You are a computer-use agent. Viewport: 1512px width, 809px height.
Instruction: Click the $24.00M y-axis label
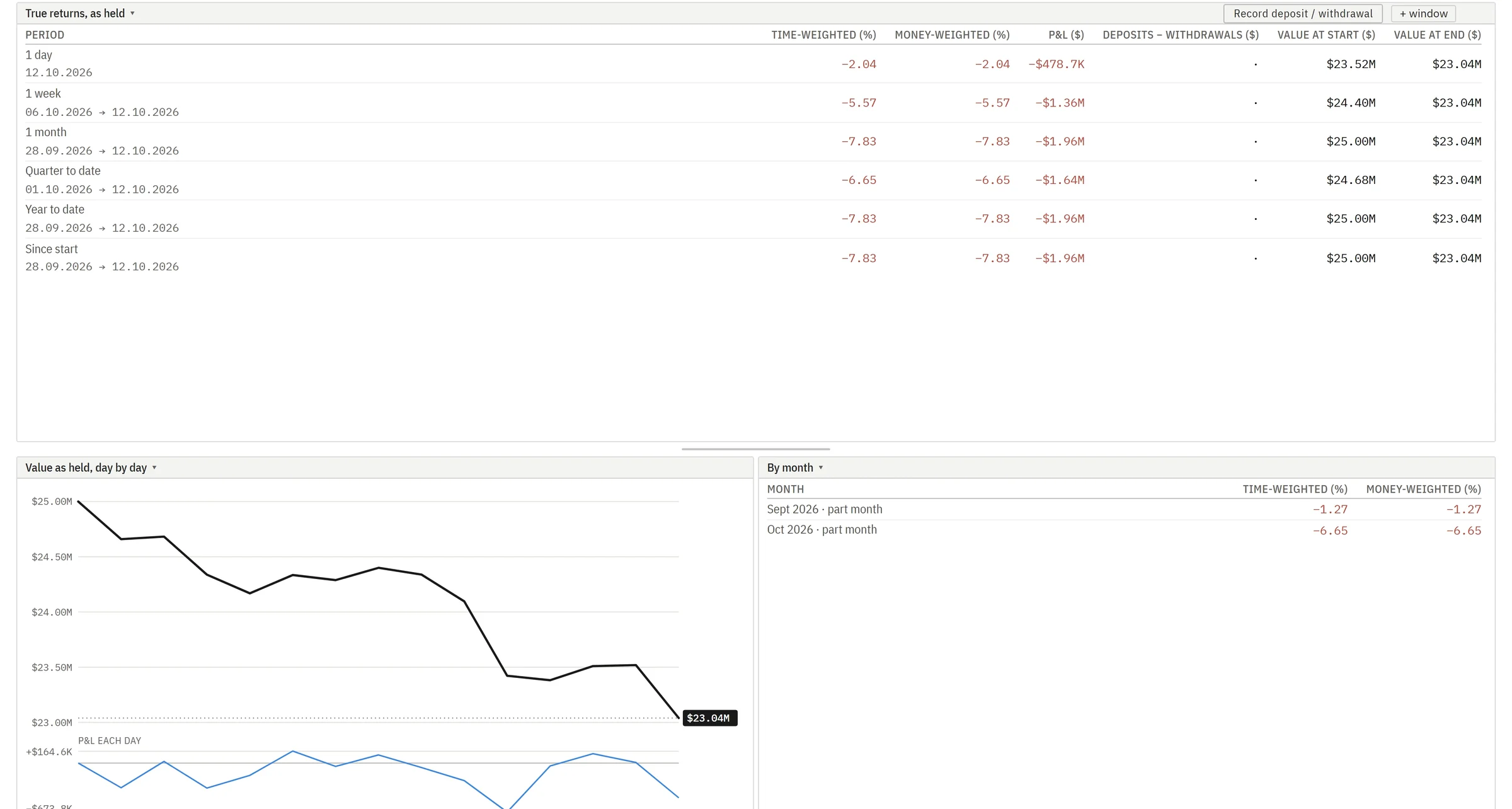(52, 612)
